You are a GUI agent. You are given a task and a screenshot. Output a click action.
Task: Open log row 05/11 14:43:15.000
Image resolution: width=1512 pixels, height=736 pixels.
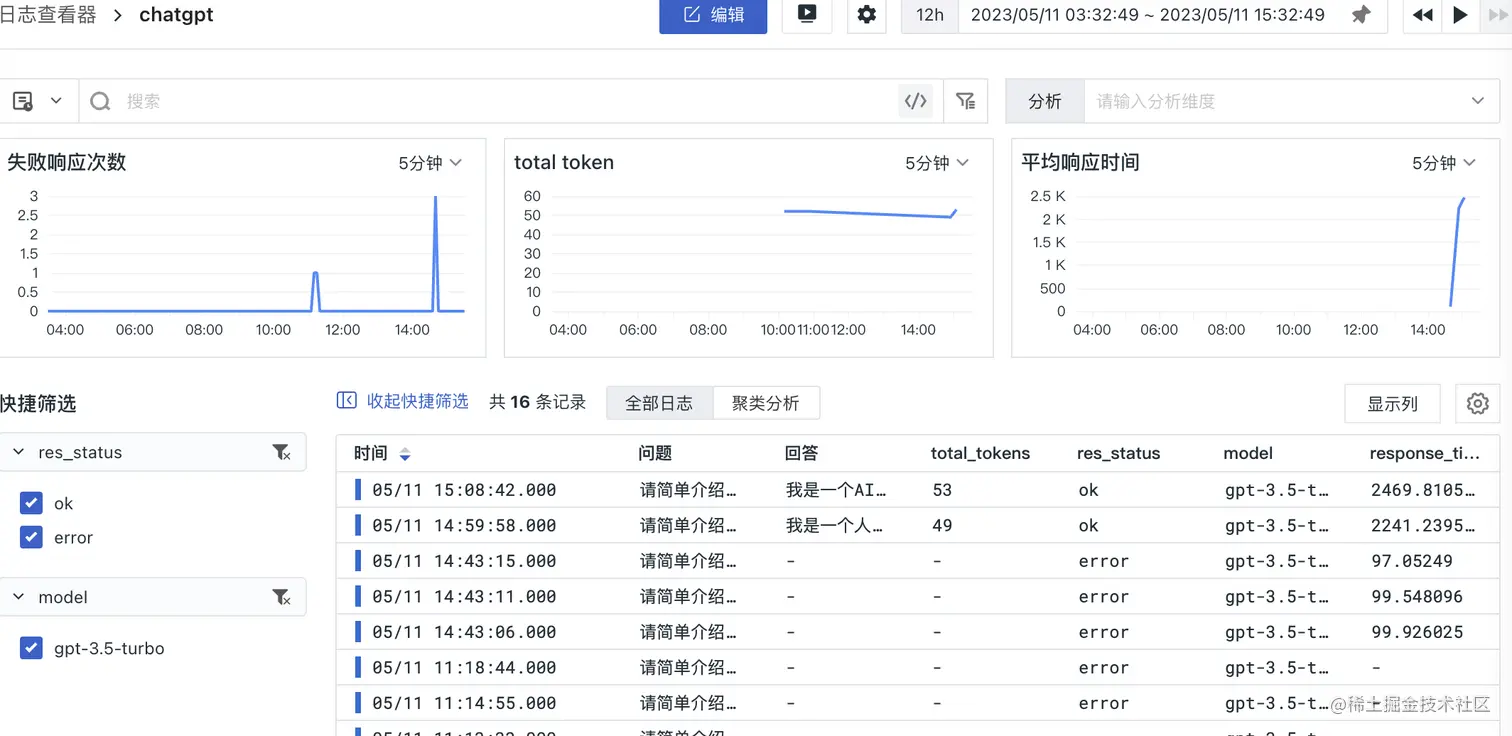click(x=918, y=561)
